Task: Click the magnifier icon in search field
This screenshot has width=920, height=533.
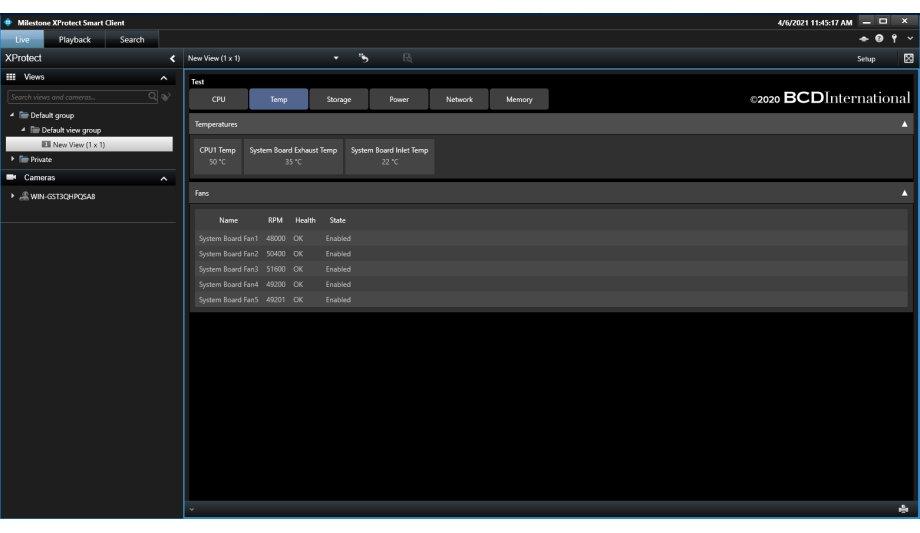Action: [152, 97]
